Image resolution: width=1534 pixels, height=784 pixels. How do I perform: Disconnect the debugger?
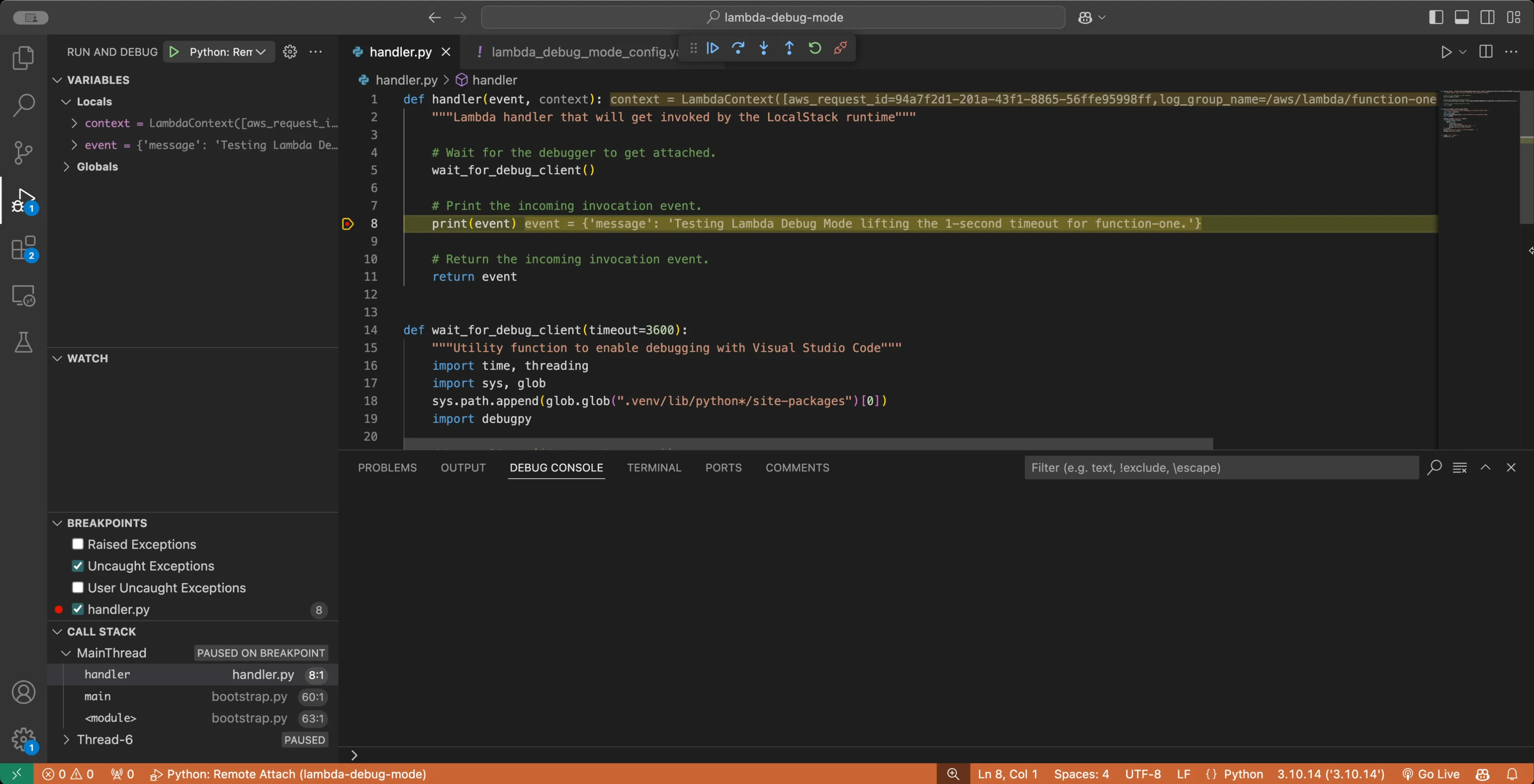(840, 49)
